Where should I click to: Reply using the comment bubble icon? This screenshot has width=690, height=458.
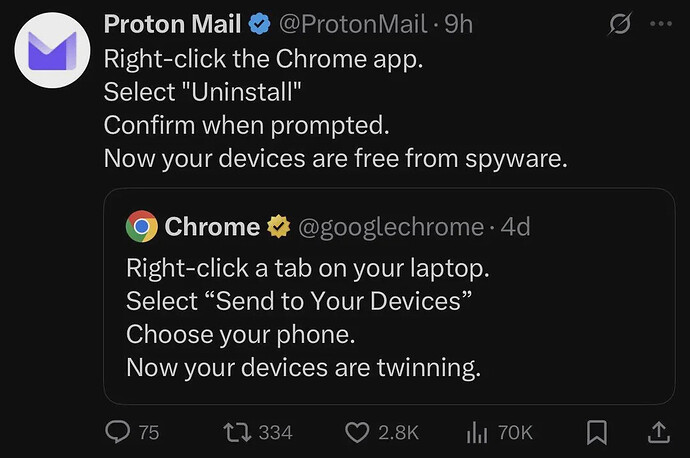click(x=117, y=432)
